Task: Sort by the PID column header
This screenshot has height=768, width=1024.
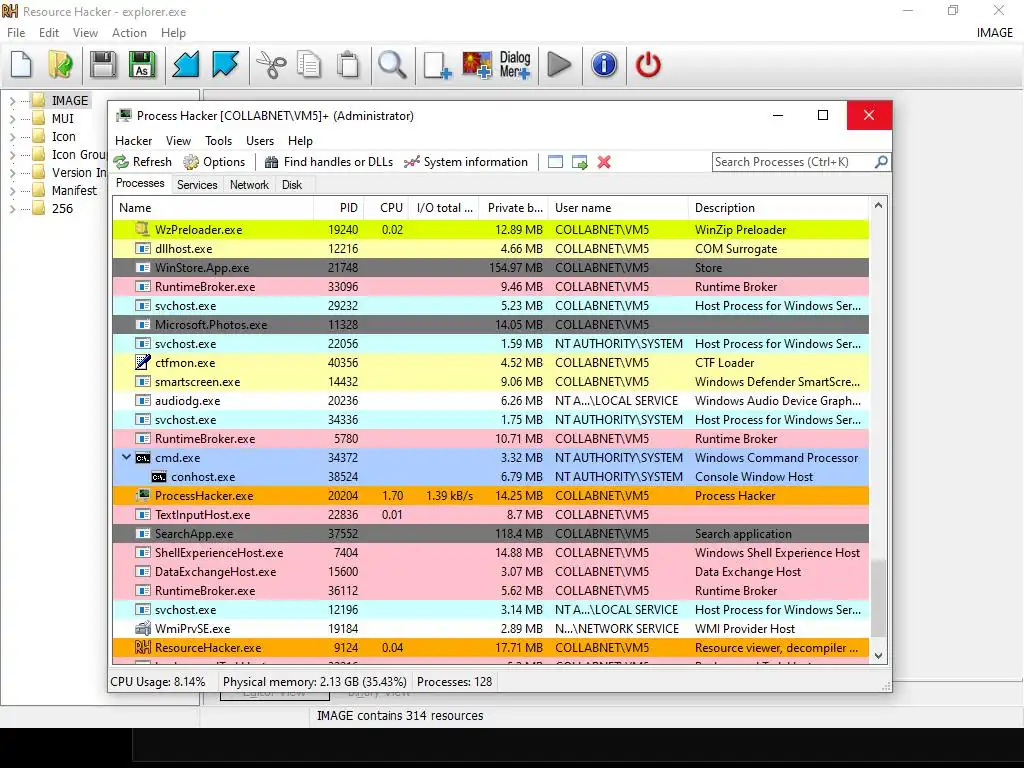Action: pyautogui.click(x=339, y=208)
